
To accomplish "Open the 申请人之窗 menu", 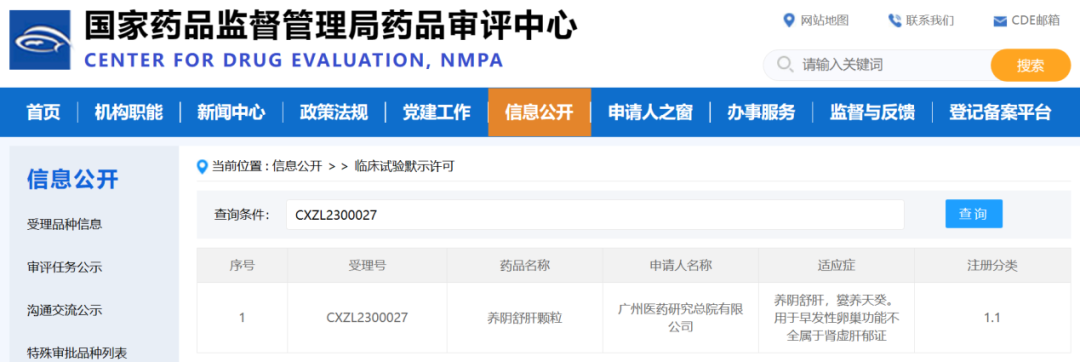I will [x=650, y=112].
